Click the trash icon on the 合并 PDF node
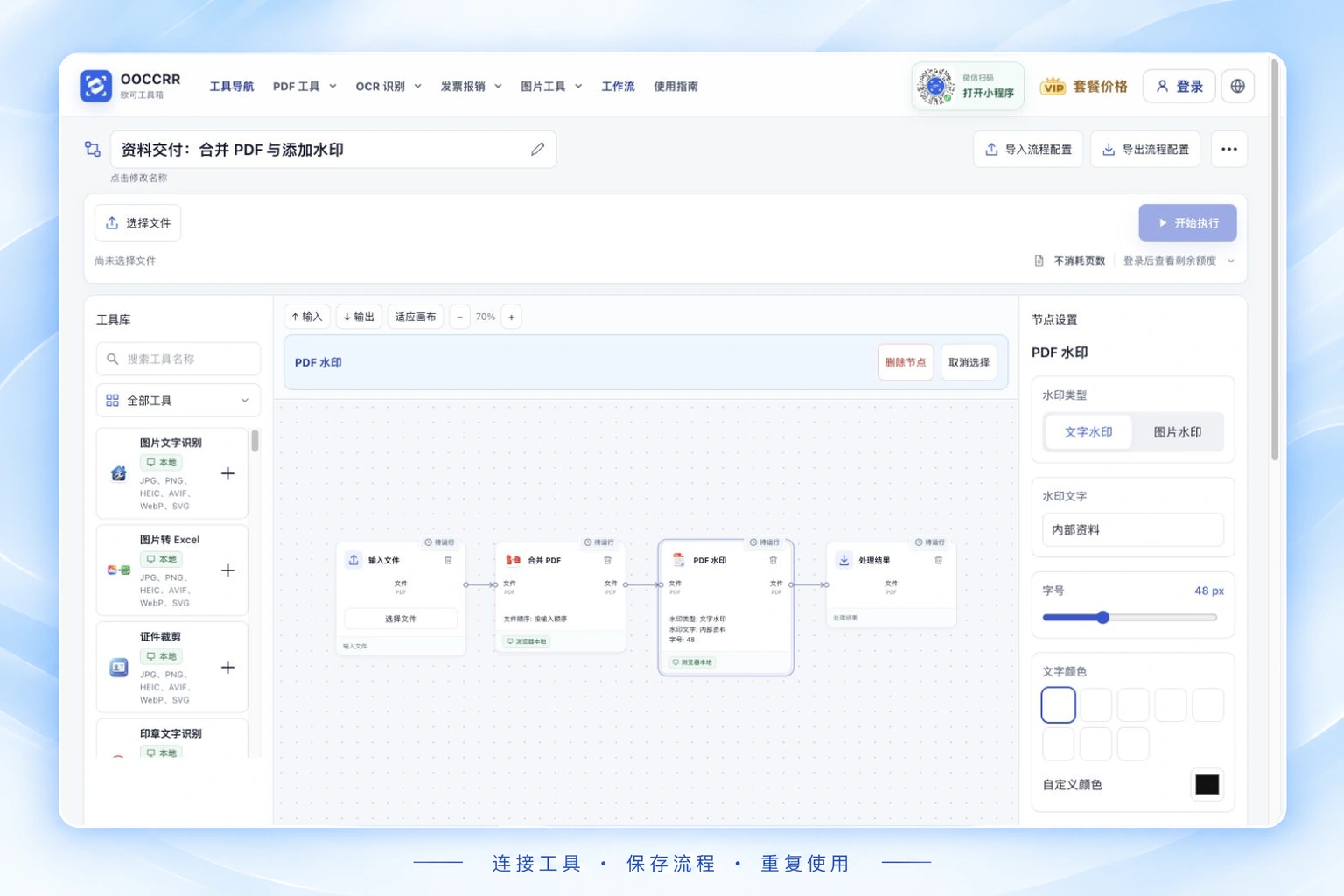 click(x=607, y=560)
